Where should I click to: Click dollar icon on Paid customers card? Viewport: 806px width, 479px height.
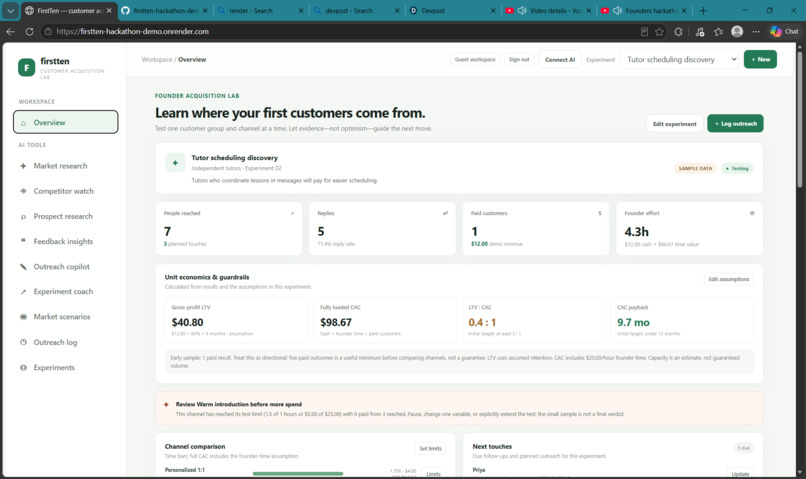(x=599, y=213)
